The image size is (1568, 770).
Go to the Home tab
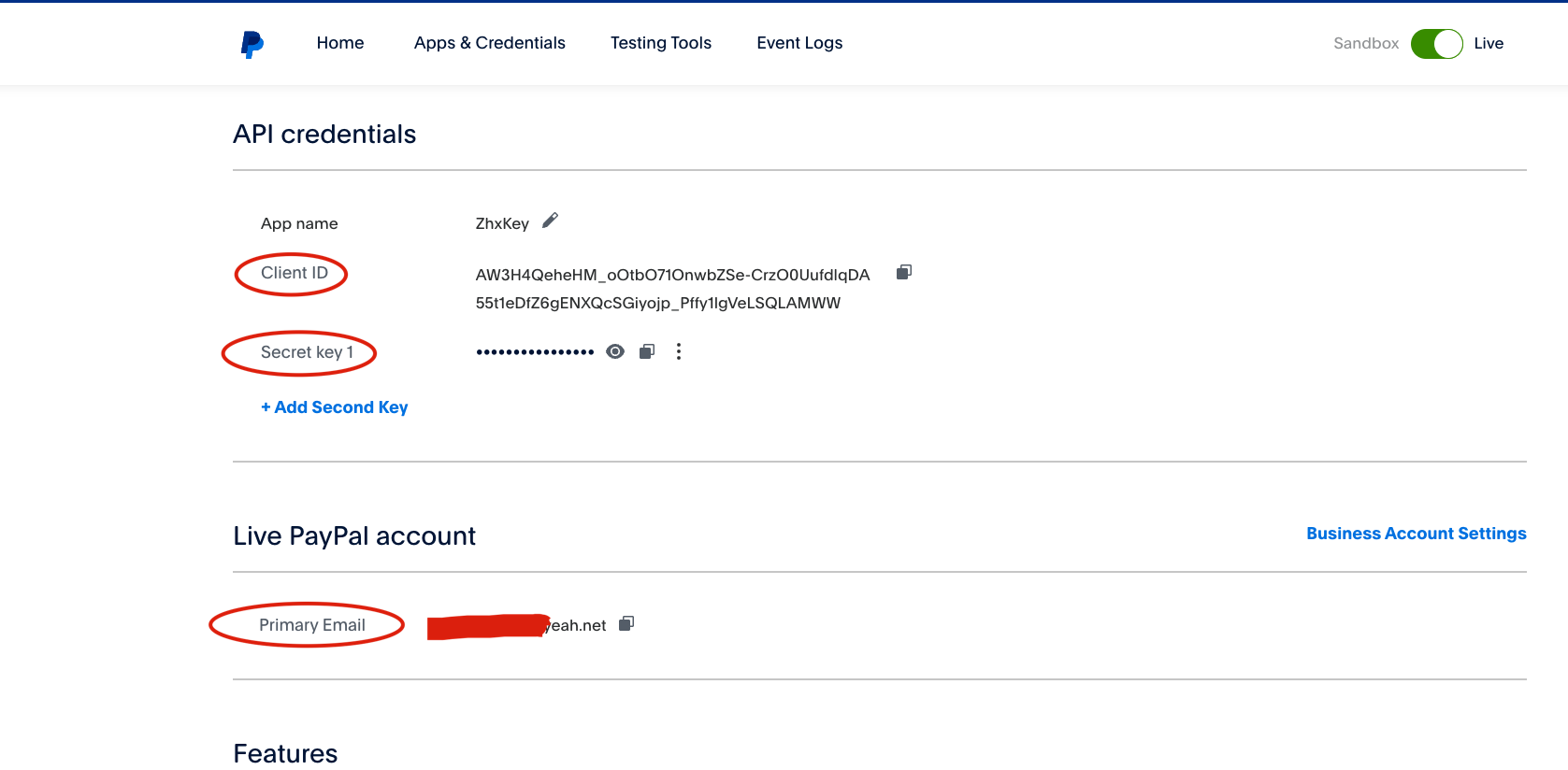point(340,43)
